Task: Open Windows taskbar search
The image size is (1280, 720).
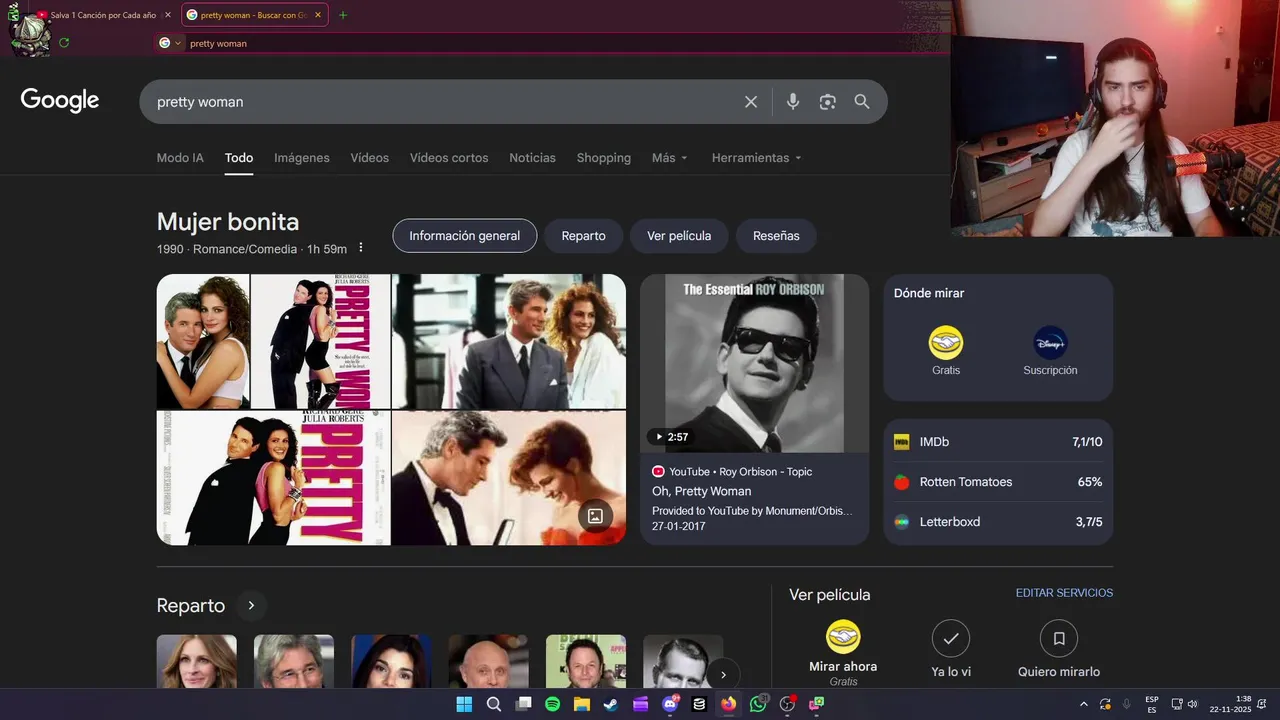Action: (494, 704)
